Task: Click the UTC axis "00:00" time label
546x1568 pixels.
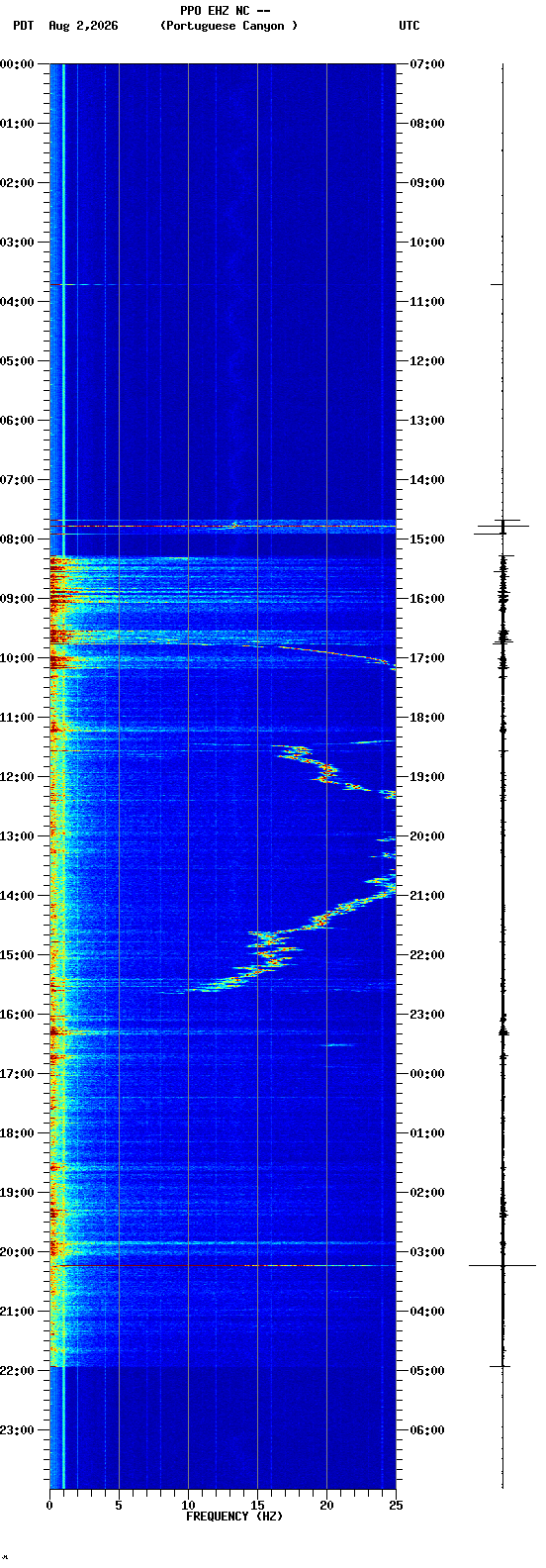Action: [426, 1074]
